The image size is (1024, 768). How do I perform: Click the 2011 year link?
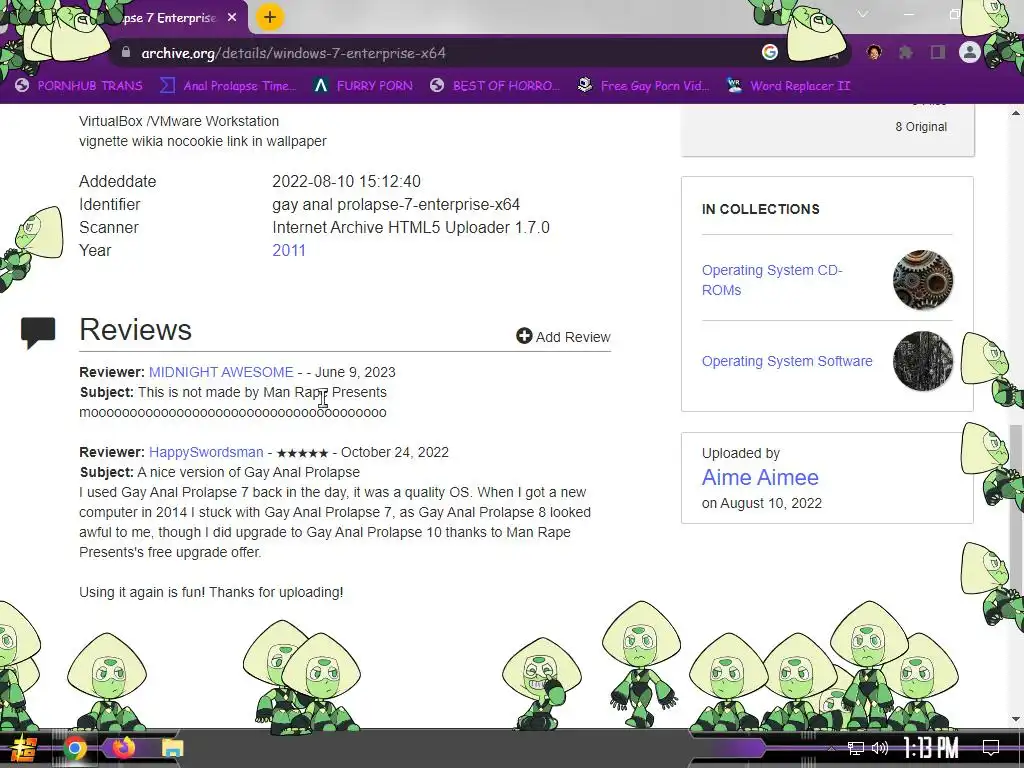289,251
